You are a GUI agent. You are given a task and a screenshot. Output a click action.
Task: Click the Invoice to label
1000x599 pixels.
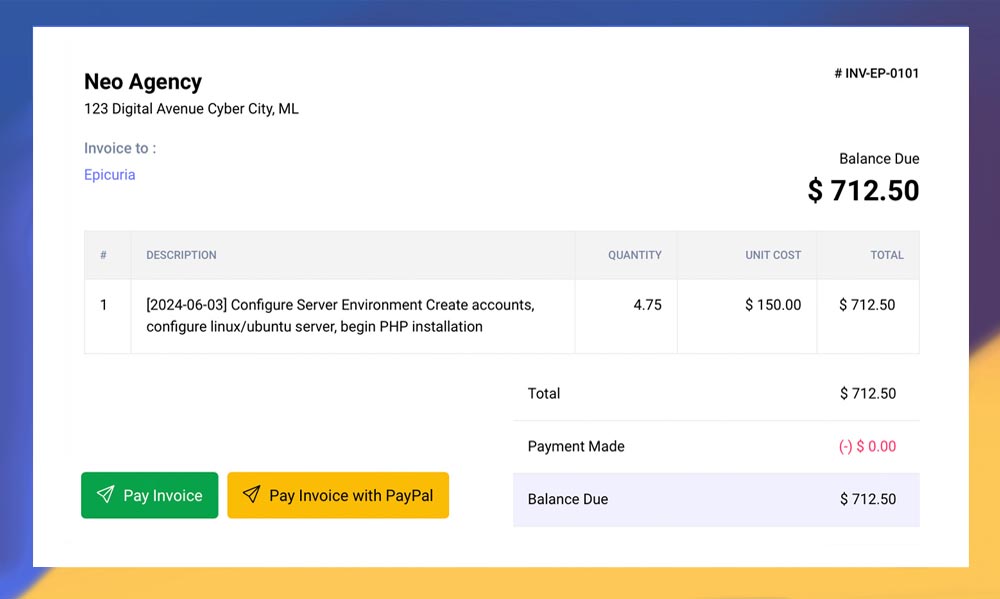click(120, 148)
